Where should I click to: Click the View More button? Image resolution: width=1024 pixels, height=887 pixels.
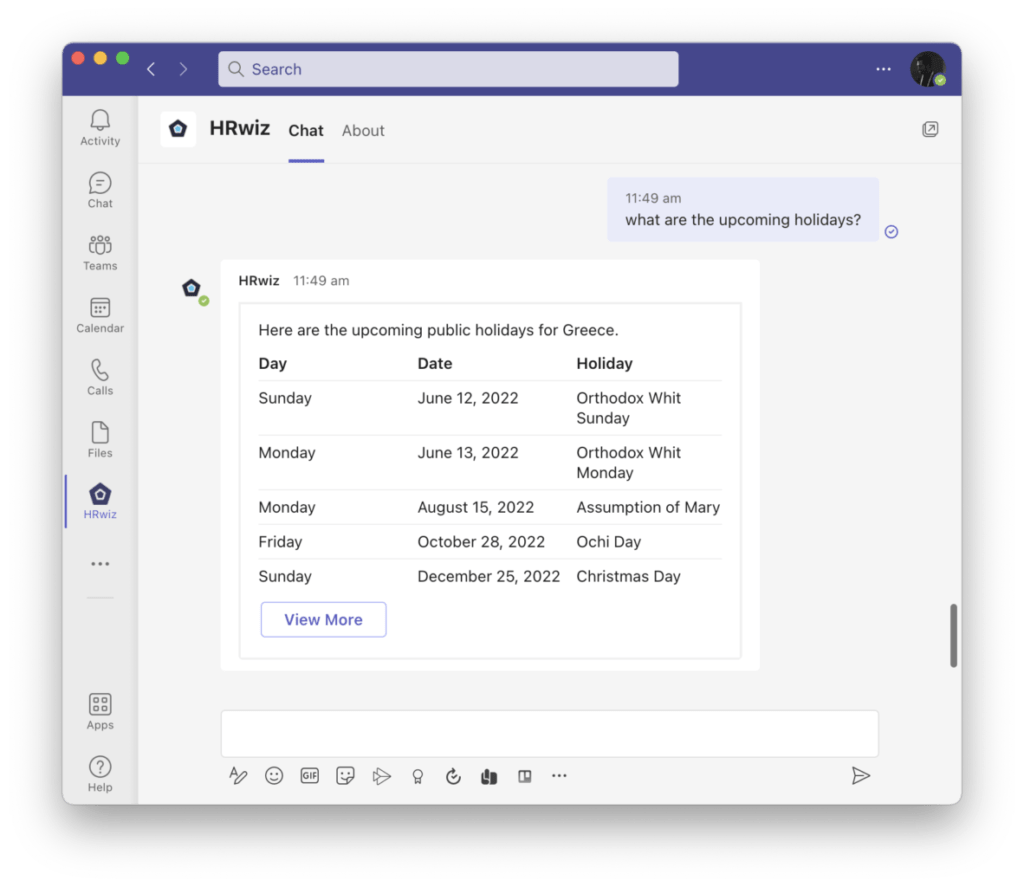click(323, 619)
